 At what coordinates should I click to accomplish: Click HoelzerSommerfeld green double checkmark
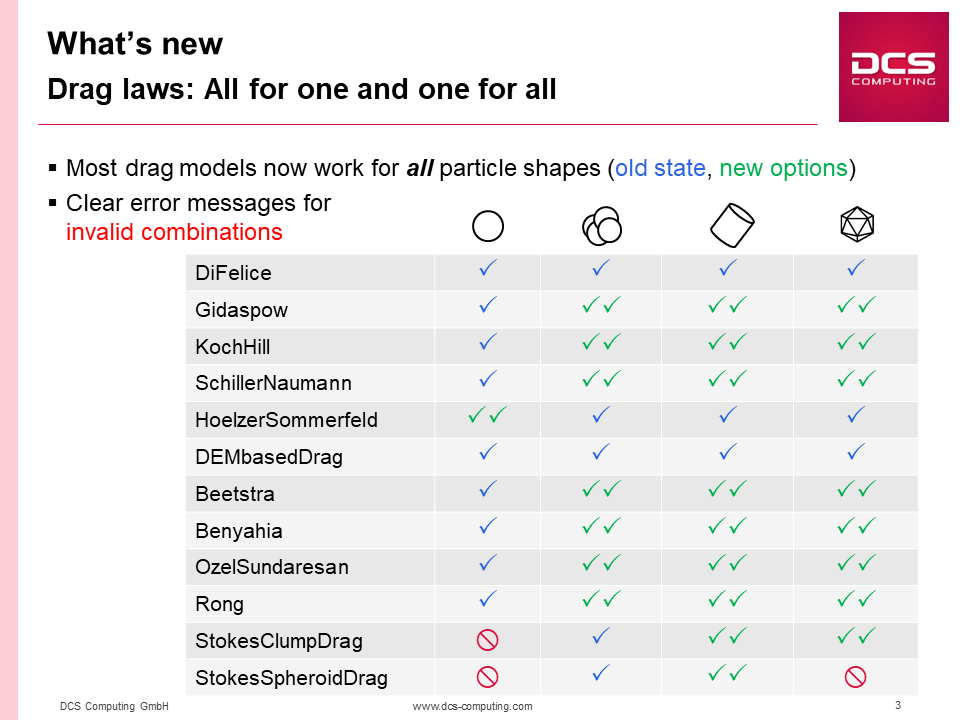click(x=487, y=416)
